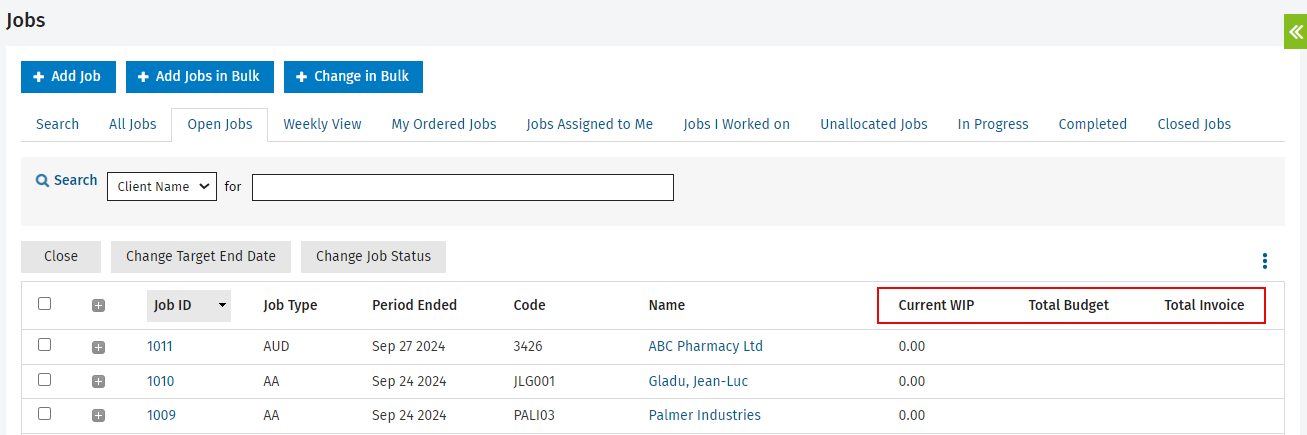This screenshot has width=1307, height=435.
Task: Switch to the Search tab
Action: [57, 125]
